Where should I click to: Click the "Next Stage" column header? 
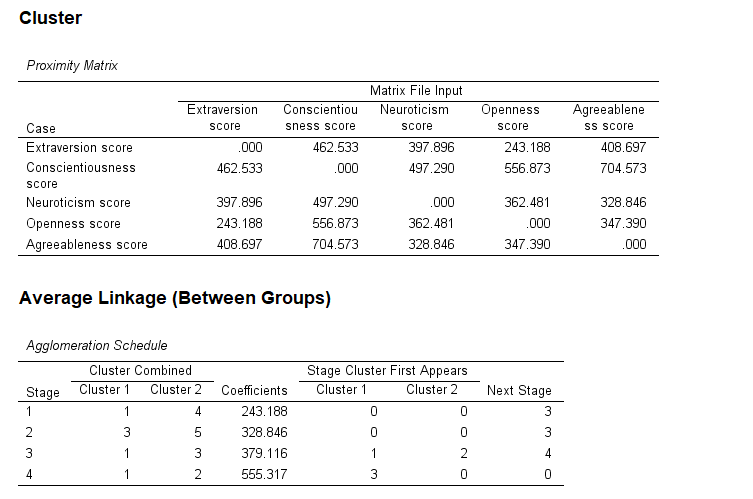pos(518,391)
